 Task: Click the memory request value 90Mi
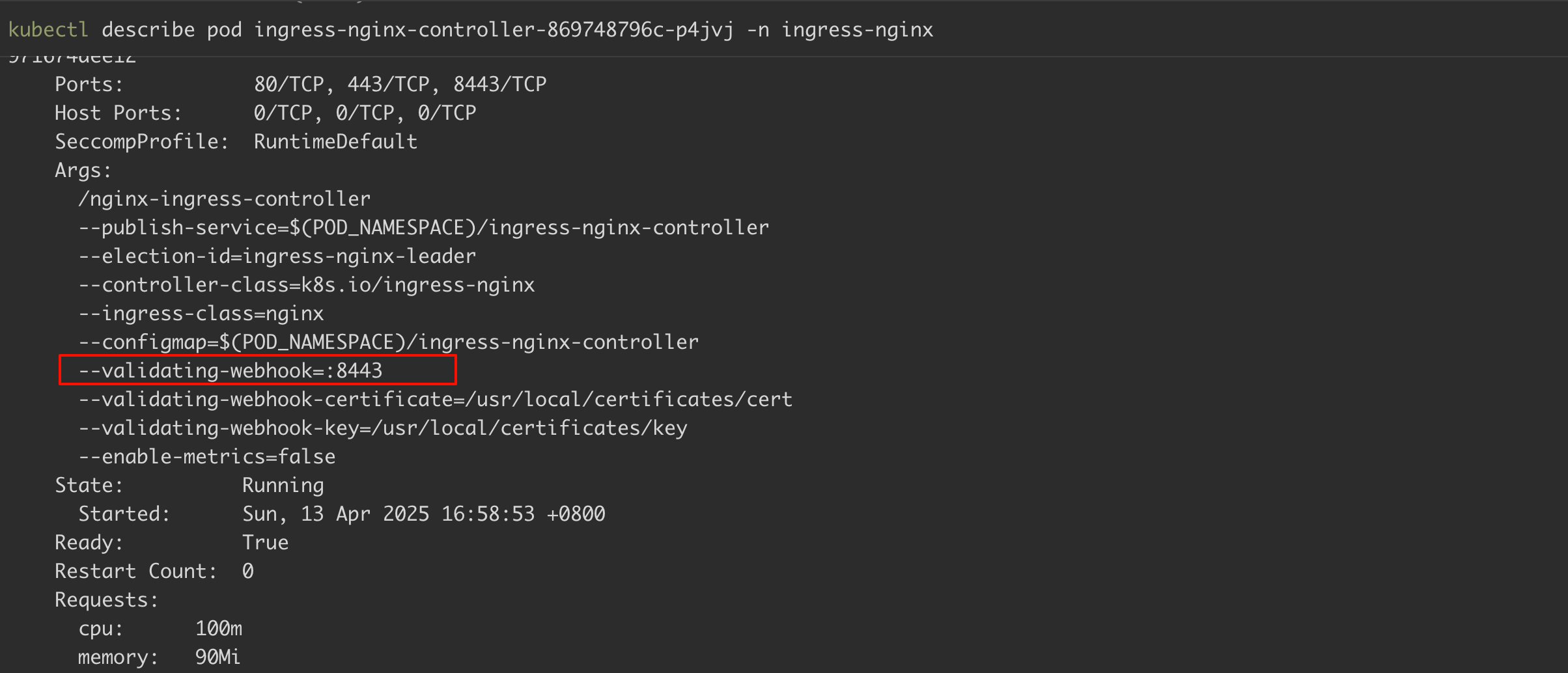tap(217, 657)
